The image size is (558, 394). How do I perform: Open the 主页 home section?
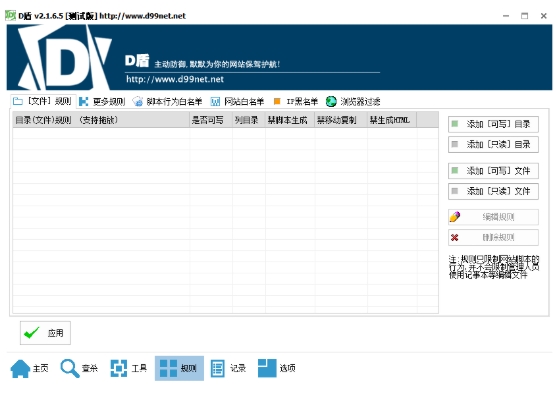(x=30, y=368)
